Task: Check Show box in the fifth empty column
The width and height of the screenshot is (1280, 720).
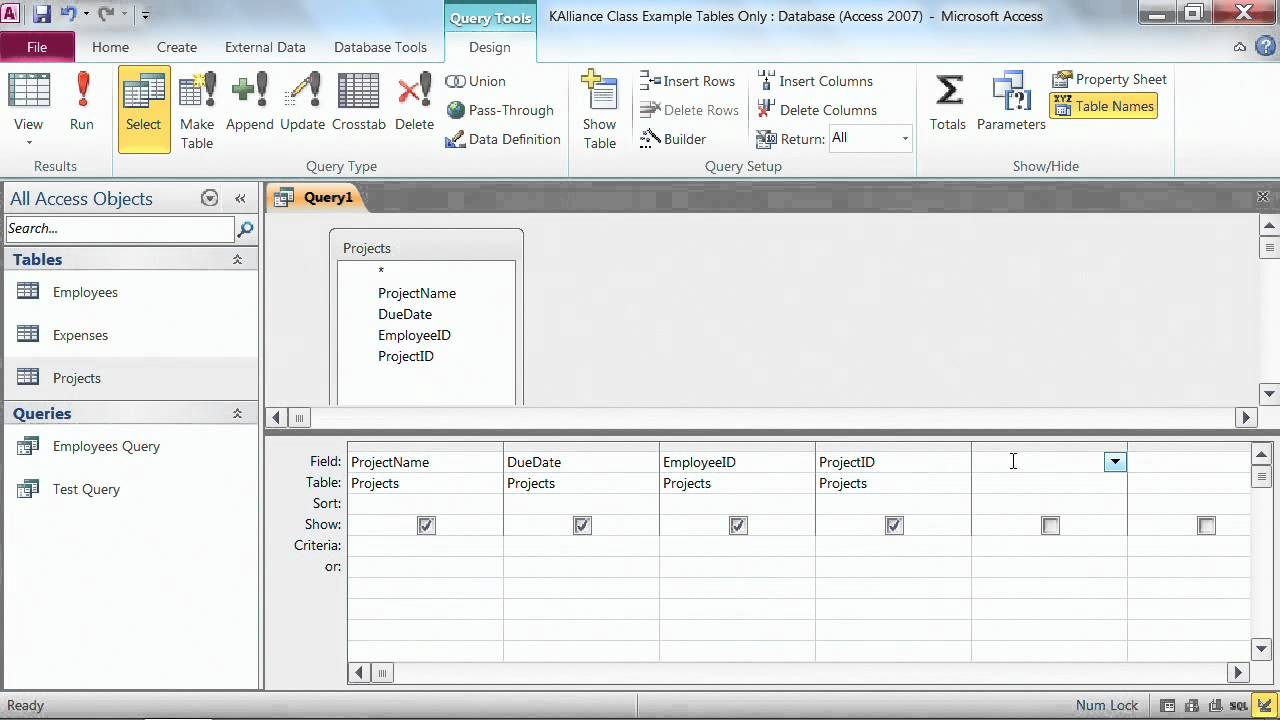Action: 1050,525
